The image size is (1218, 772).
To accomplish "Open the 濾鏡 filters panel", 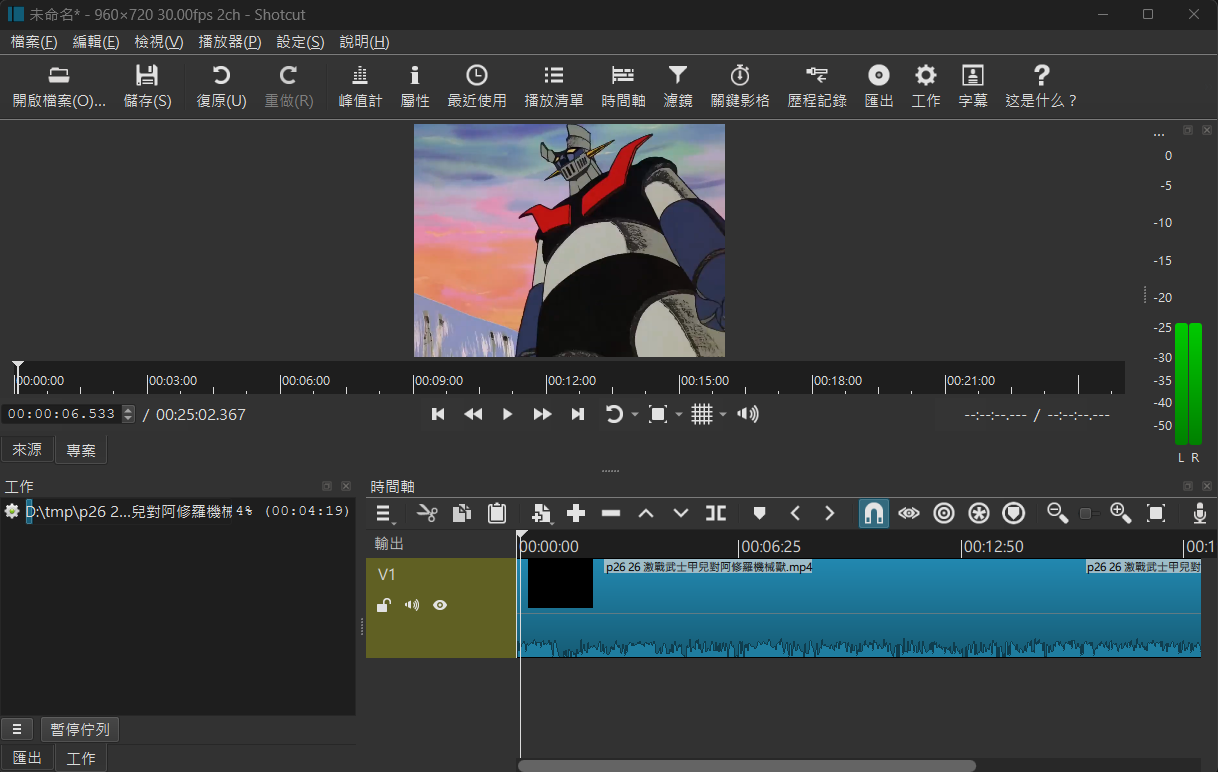I will coord(678,87).
